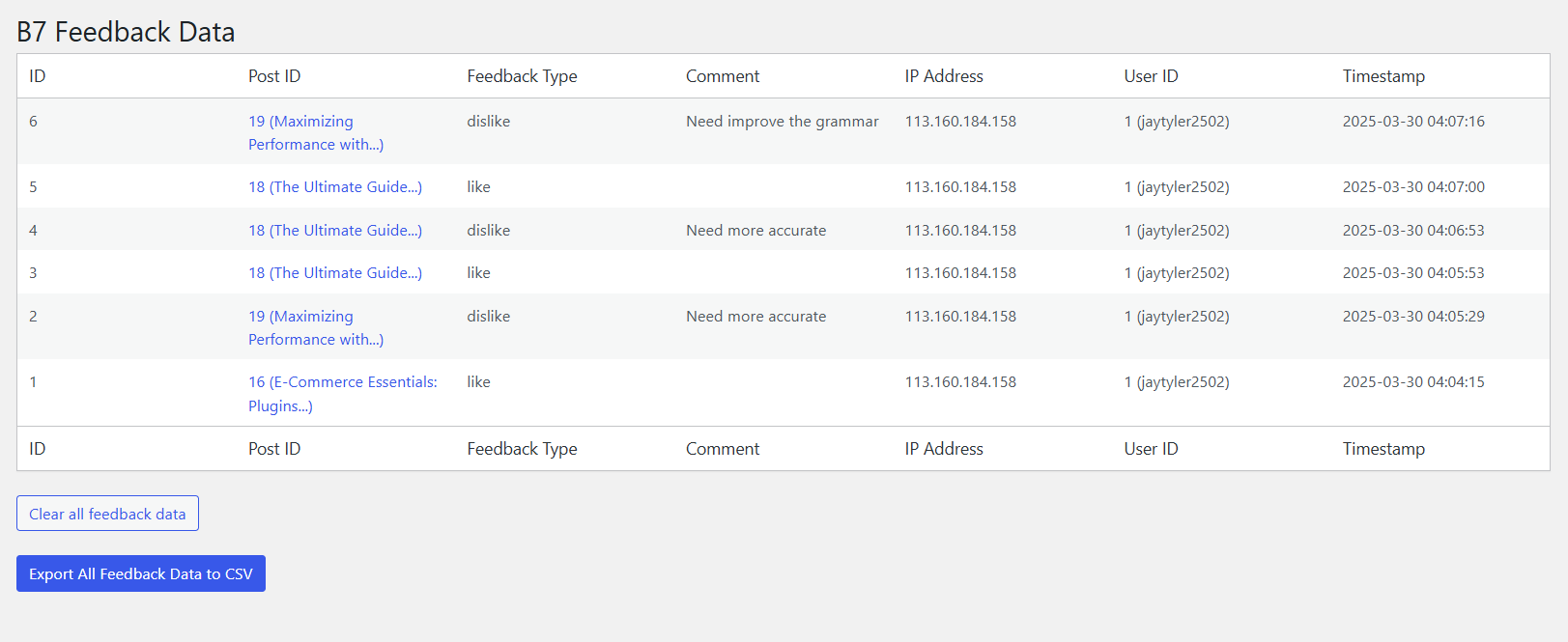This screenshot has height=642, width=1568.
Task: Click the footer 'Feedback Type' column label
Action: (522, 449)
